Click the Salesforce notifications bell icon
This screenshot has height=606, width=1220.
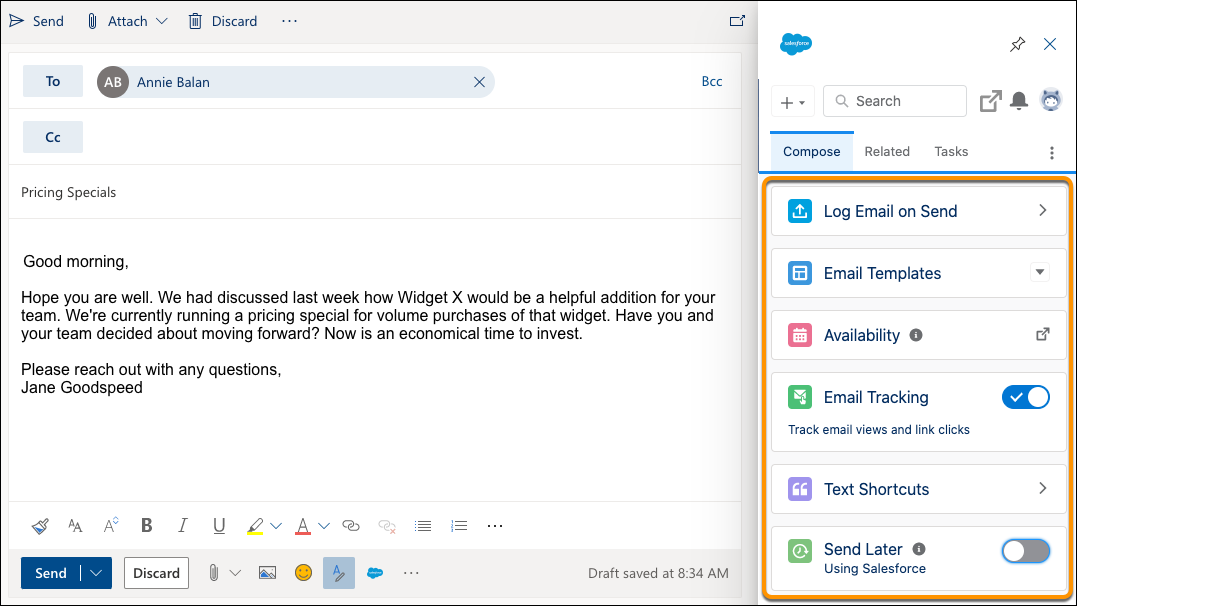point(1019,100)
